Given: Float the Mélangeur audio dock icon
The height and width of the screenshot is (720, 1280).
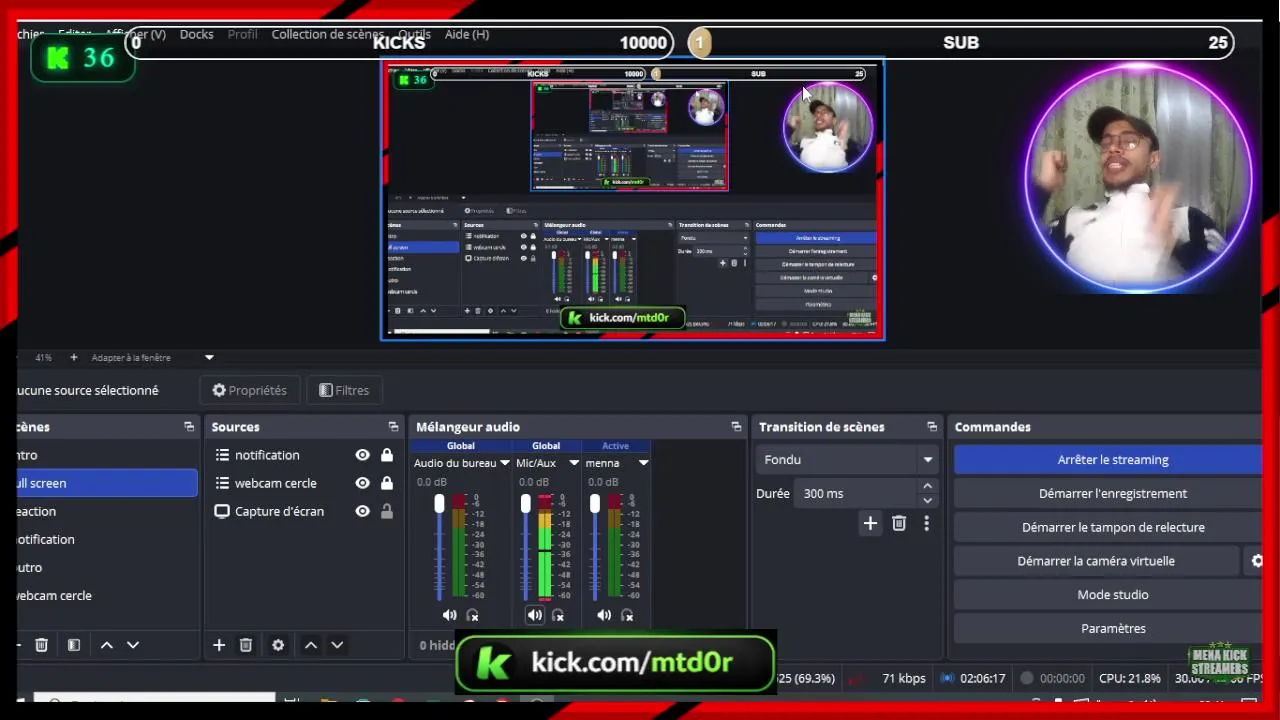Looking at the screenshot, I should point(736,427).
